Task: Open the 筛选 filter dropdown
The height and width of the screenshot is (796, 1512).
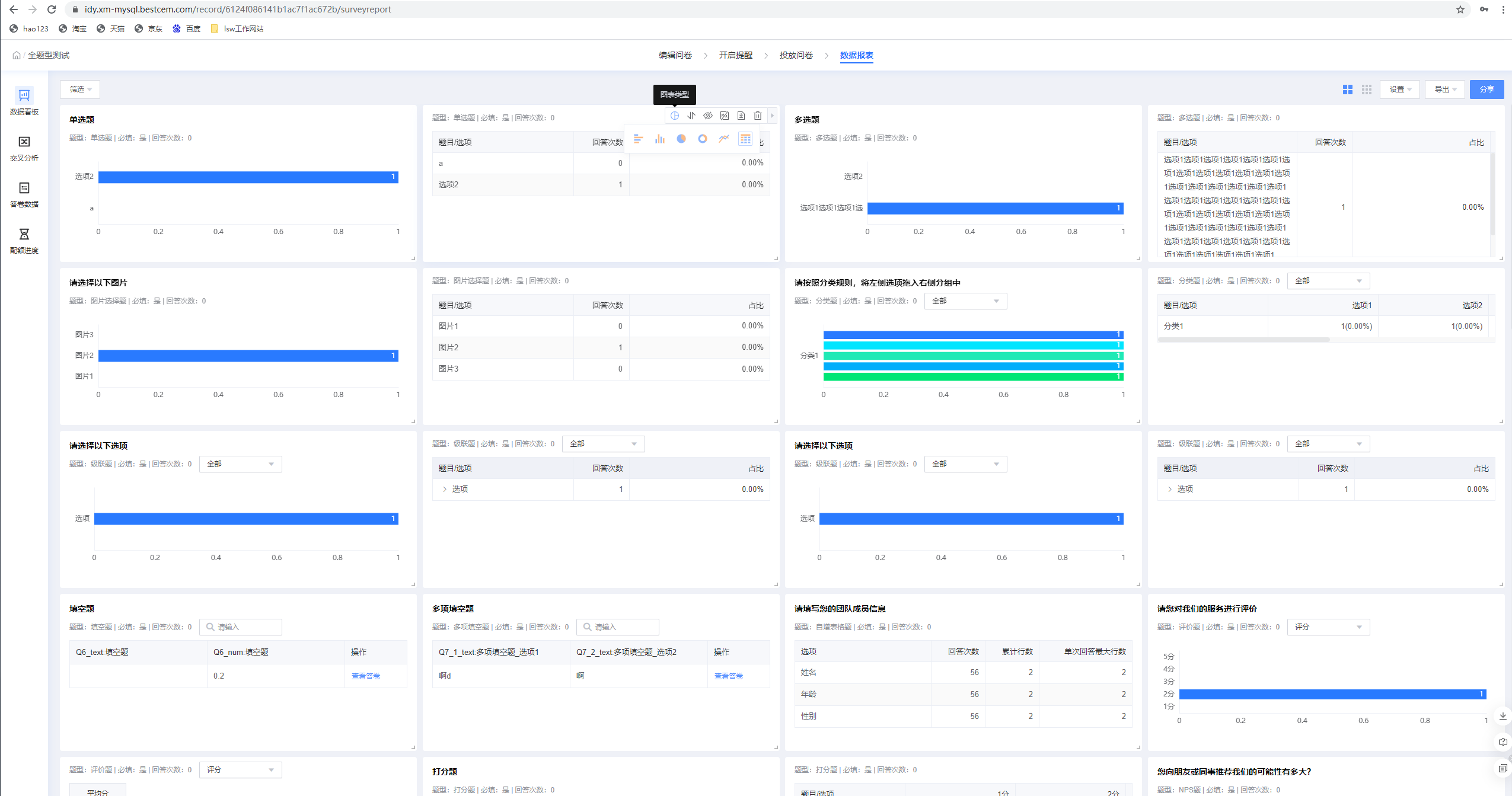Action: pos(80,89)
